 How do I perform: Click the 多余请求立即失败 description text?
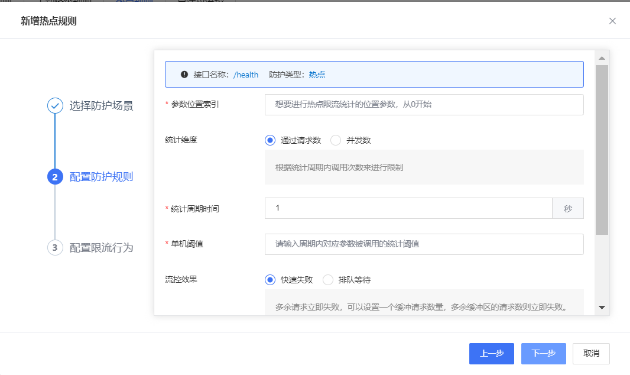(421, 307)
